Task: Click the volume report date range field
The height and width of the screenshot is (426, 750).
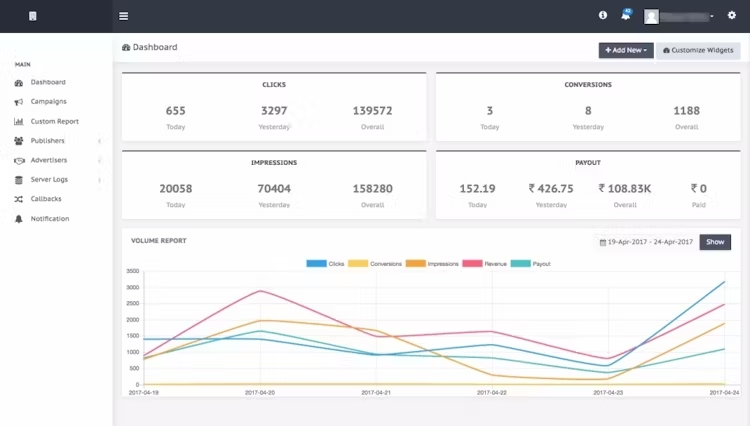Action: coord(646,242)
